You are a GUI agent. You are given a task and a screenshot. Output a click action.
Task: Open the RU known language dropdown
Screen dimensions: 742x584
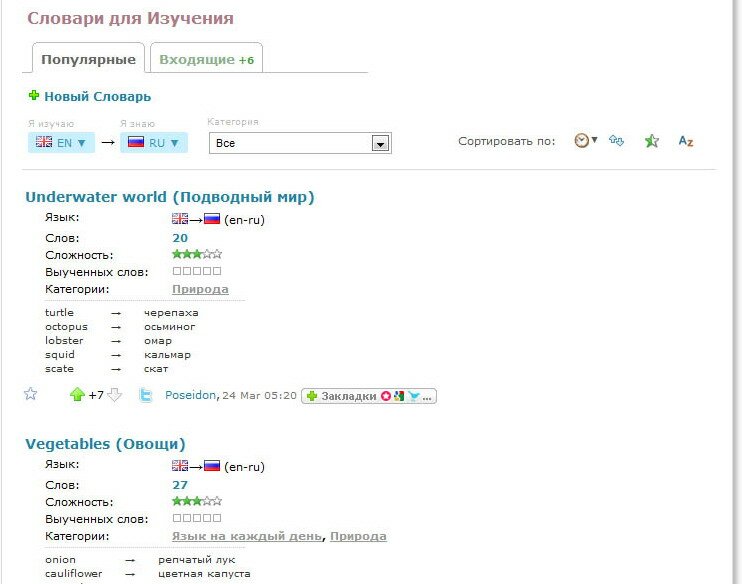(153, 143)
